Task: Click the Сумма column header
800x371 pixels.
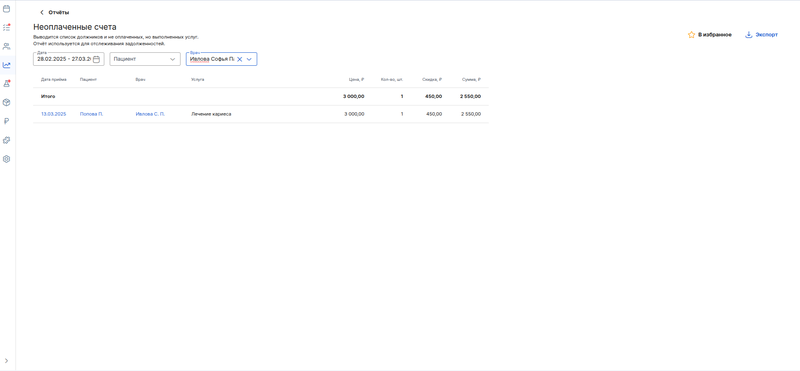Action: coord(471,80)
